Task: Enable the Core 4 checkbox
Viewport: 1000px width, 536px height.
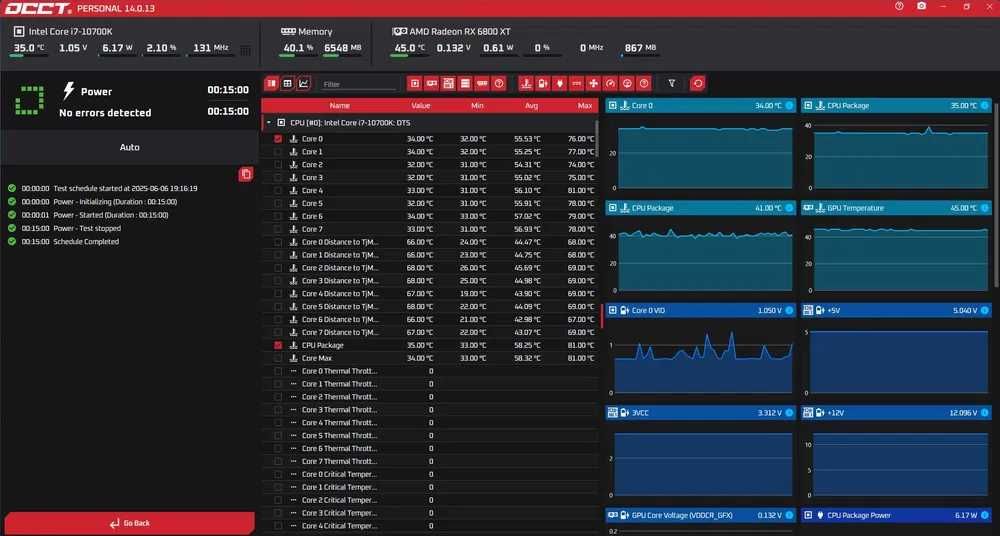Action: pos(278,190)
